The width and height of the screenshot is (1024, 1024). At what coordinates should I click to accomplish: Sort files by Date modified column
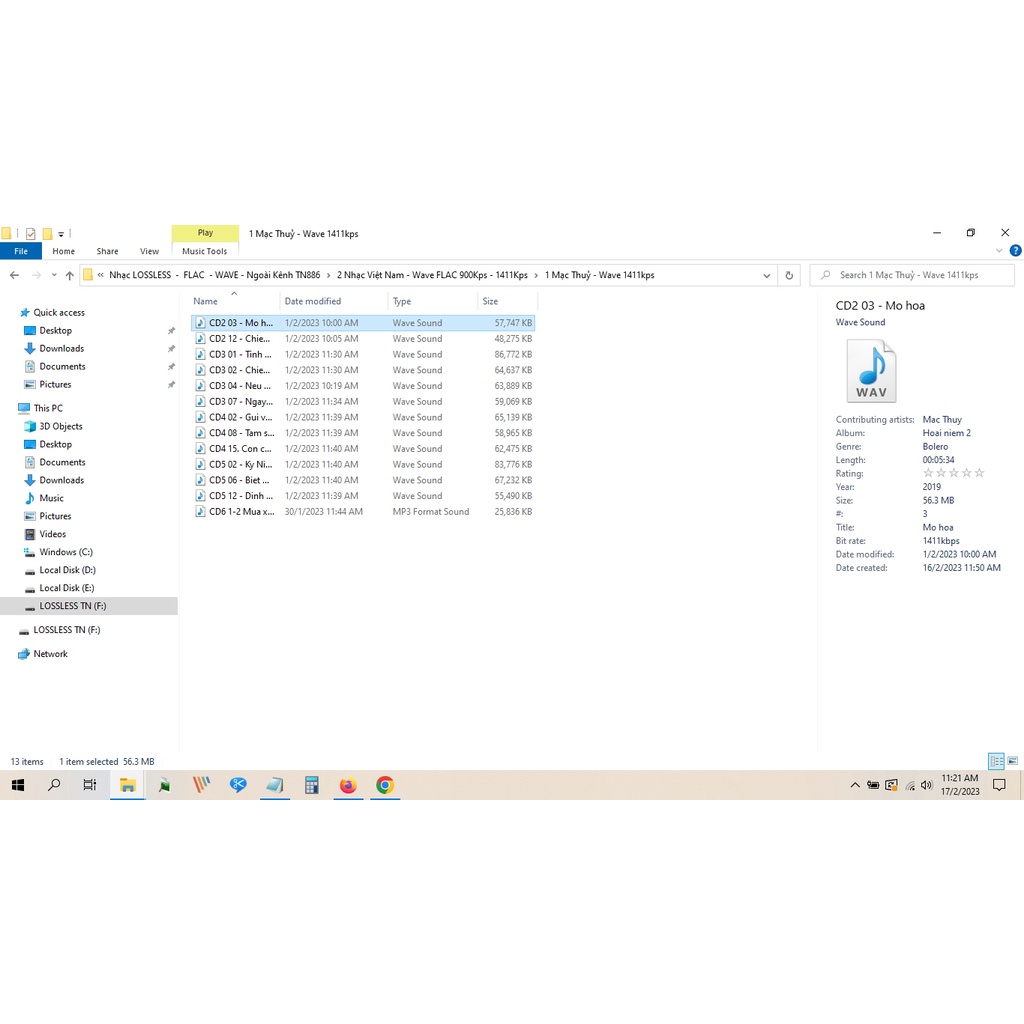(313, 302)
